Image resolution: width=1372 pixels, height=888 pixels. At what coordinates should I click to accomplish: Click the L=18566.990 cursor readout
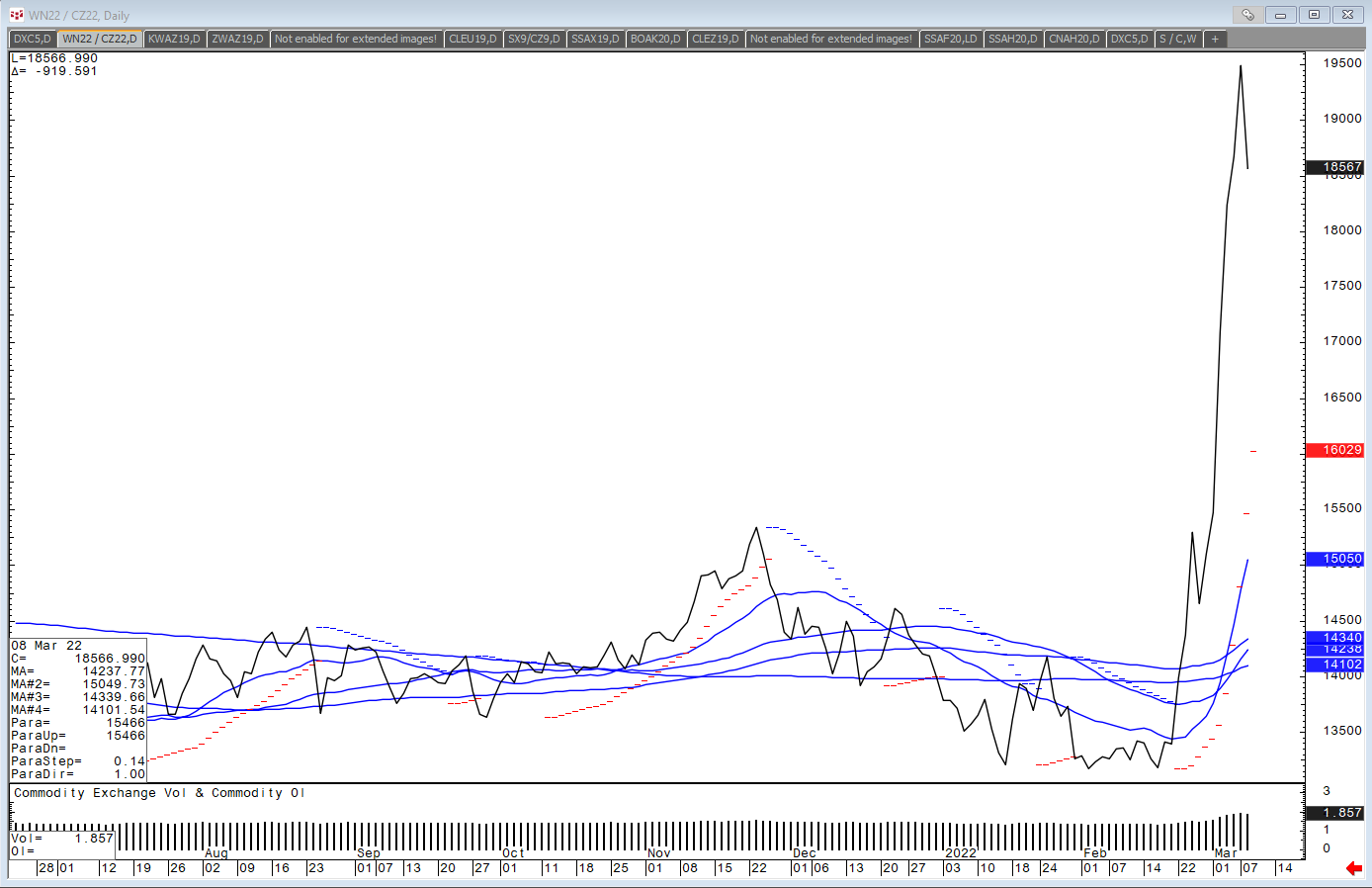pyautogui.click(x=54, y=58)
